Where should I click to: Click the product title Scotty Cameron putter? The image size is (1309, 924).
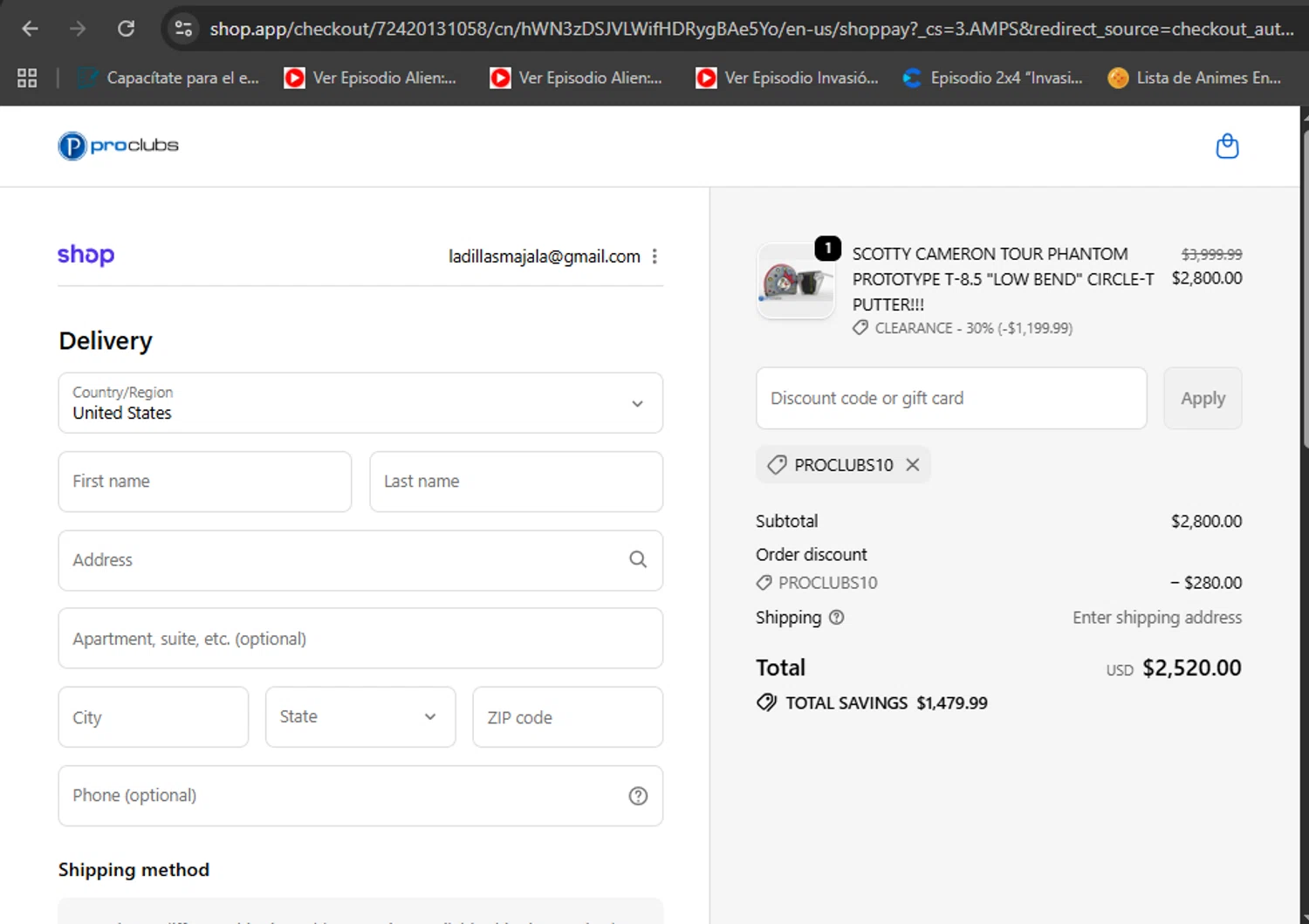click(1004, 279)
